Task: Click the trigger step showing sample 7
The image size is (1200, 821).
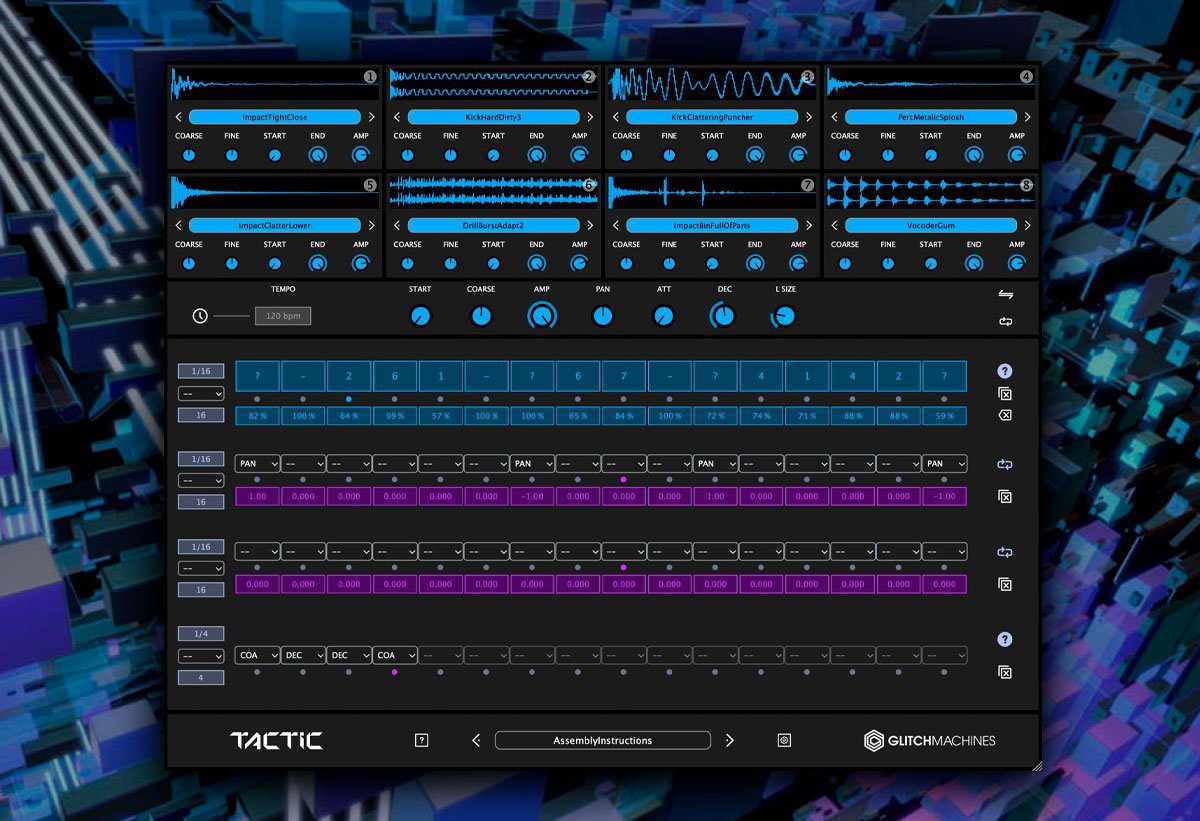Action: [x=624, y=376]
